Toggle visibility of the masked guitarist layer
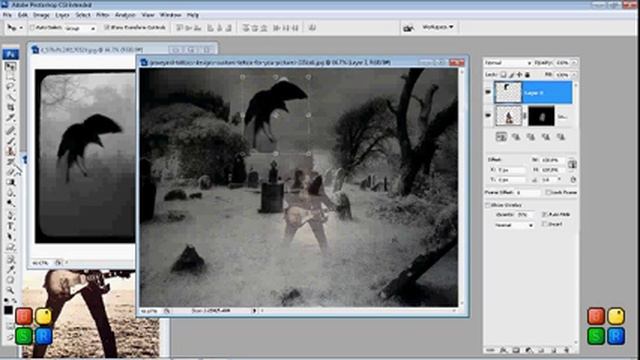The height and width of the screenshot is (360, 640). [488, 116]
